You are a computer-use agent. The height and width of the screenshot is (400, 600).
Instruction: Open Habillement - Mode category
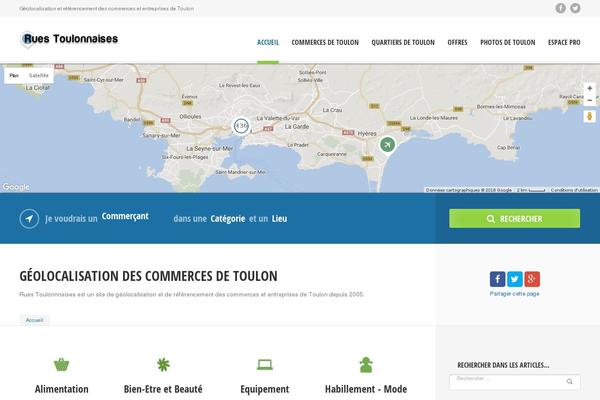(366, 389)
